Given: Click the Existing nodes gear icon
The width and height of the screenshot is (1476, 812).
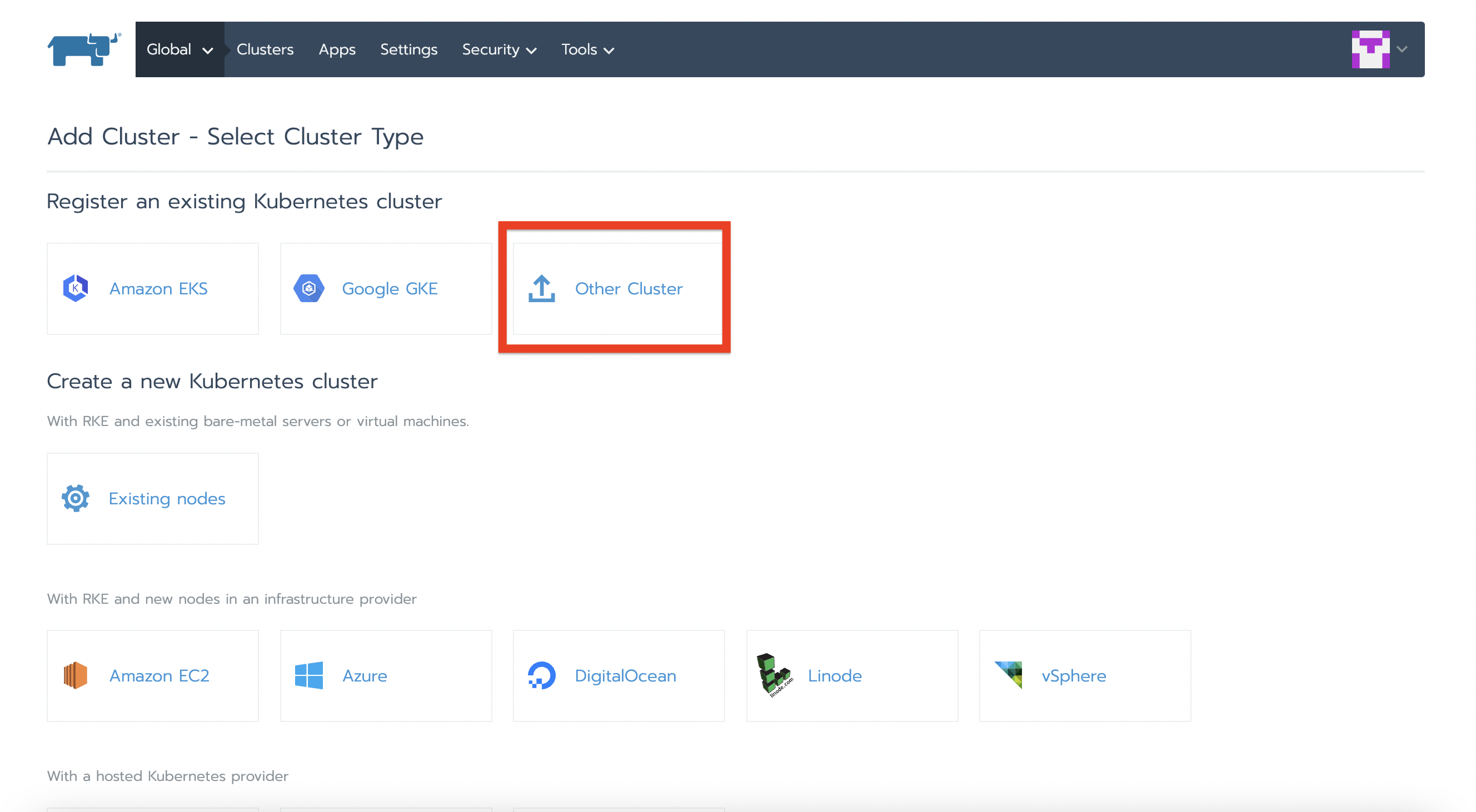Looking at the screenshot, I should [76, 498].
